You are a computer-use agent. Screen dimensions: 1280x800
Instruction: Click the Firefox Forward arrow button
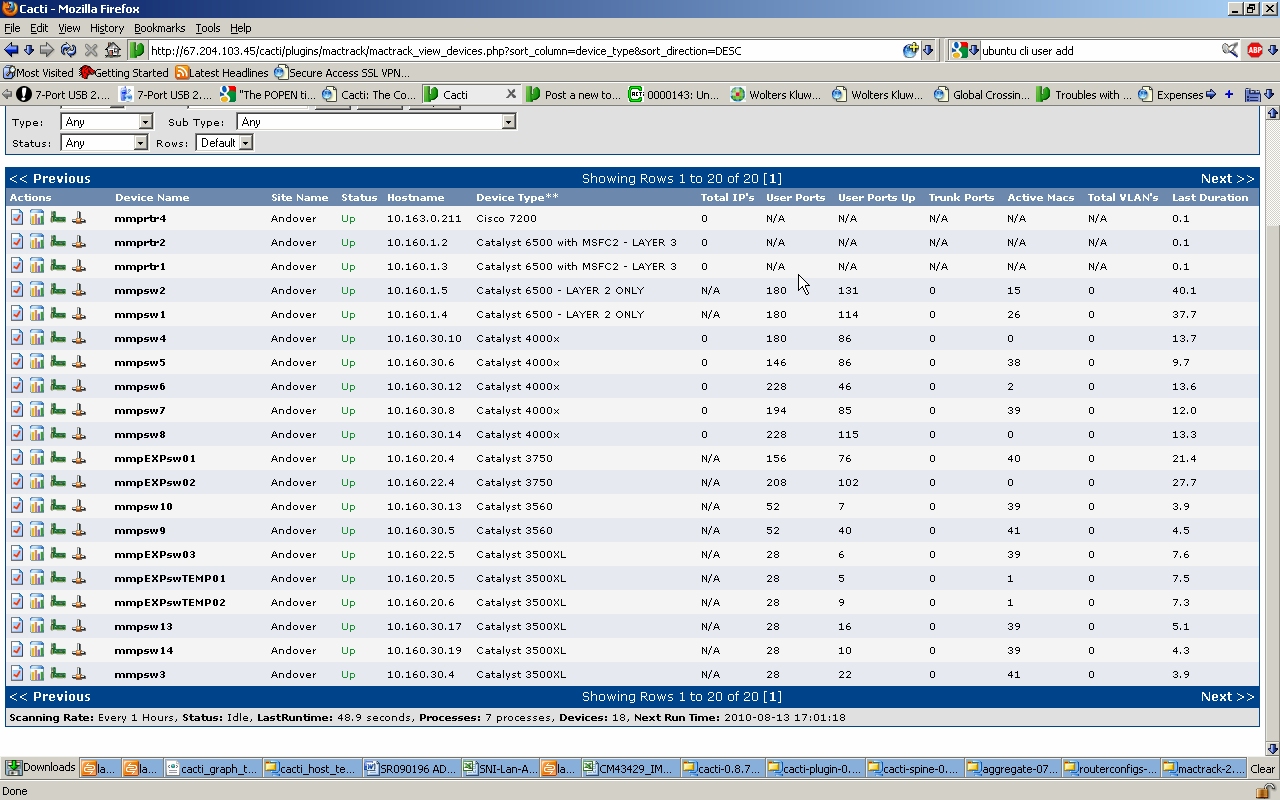(x=47, y=50)
